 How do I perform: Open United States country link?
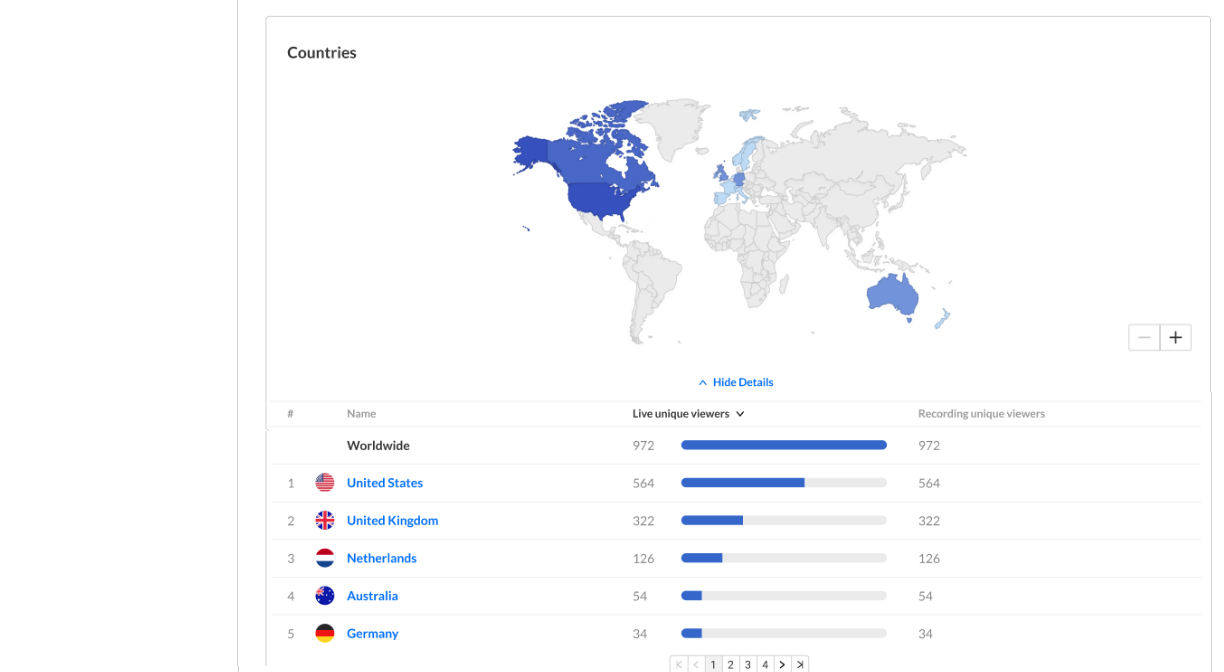pyautogui.click(x=384, y=483)
